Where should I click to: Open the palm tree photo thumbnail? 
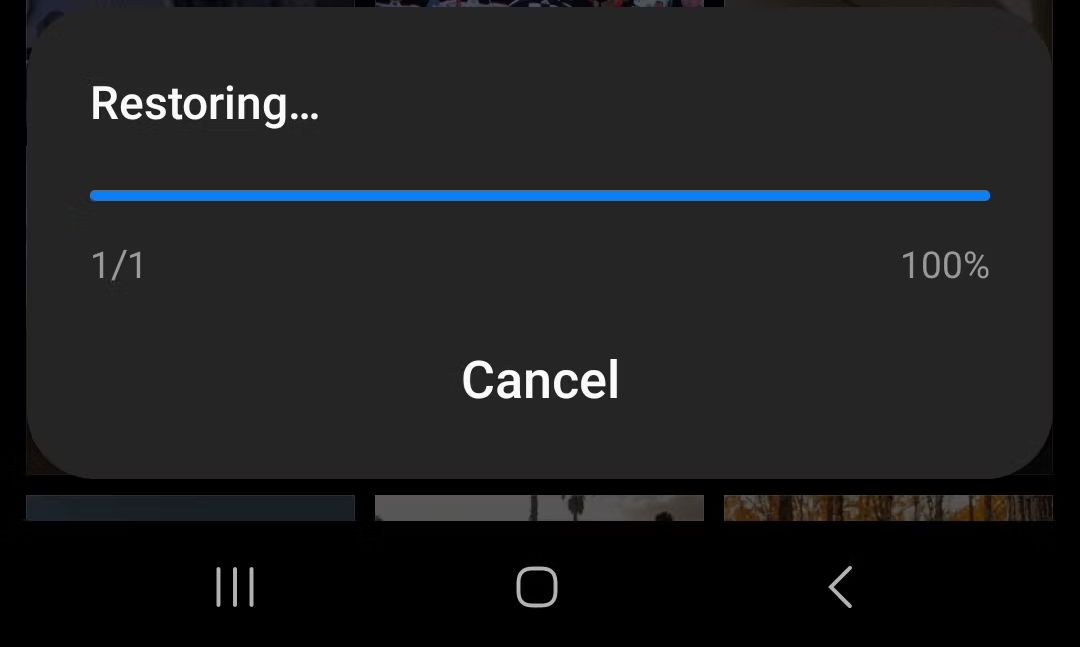[x=539, y=507]
